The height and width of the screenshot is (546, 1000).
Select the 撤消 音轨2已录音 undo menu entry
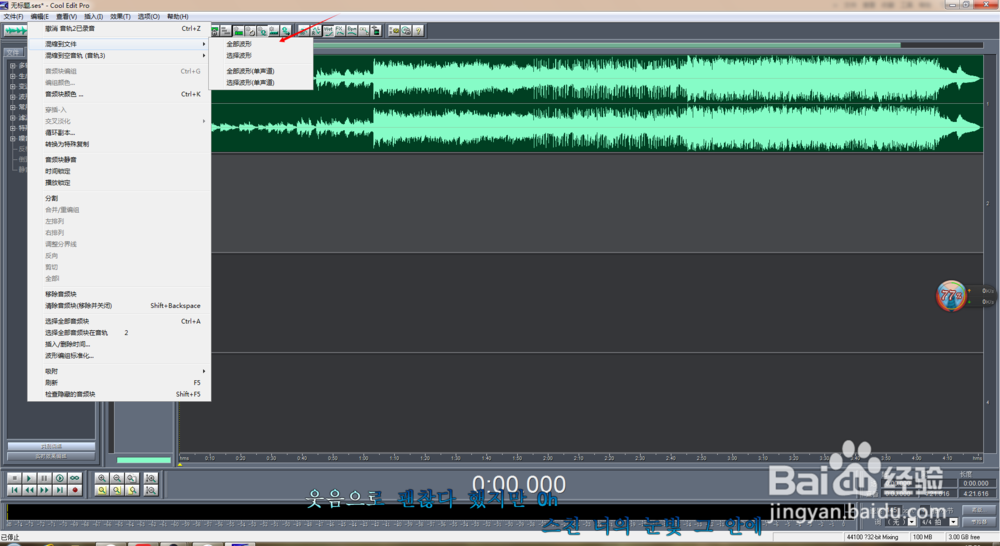tap(119, 29)
